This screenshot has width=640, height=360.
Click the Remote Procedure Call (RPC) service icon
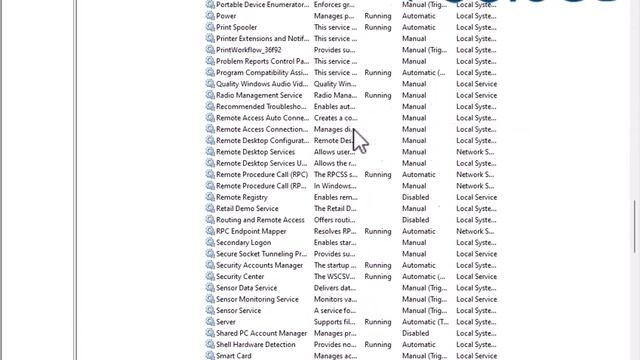[x=210, y=175]
